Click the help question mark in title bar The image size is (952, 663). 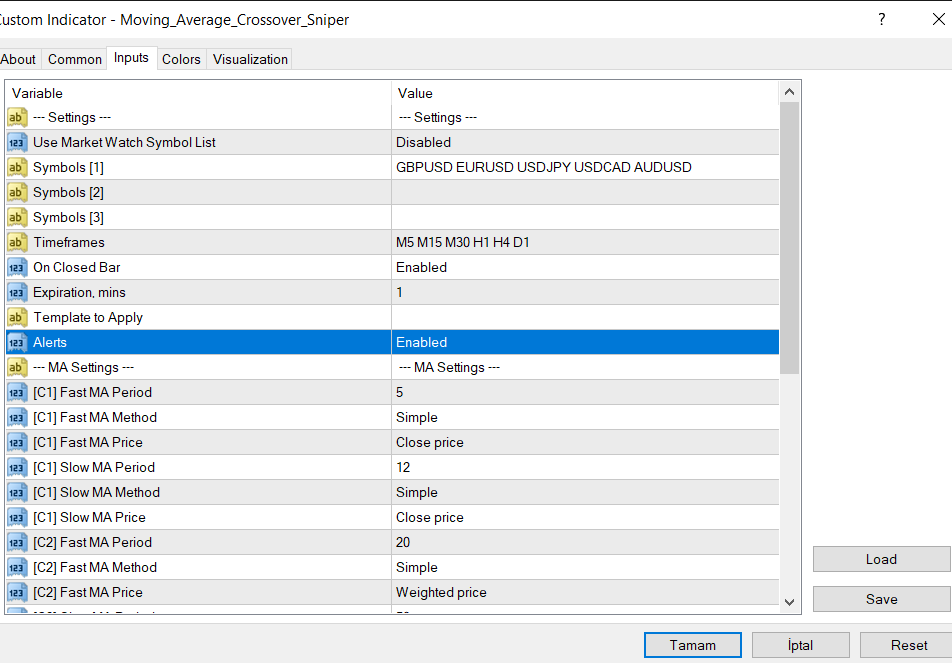point(881,19)
